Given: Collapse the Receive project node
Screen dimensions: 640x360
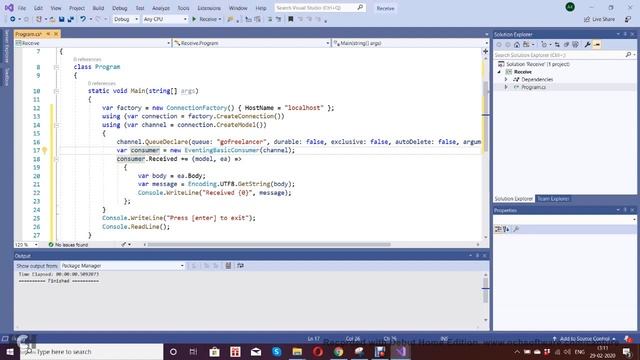Looking at the screenshot, I should pyautogui.click(x=499, y=72).
